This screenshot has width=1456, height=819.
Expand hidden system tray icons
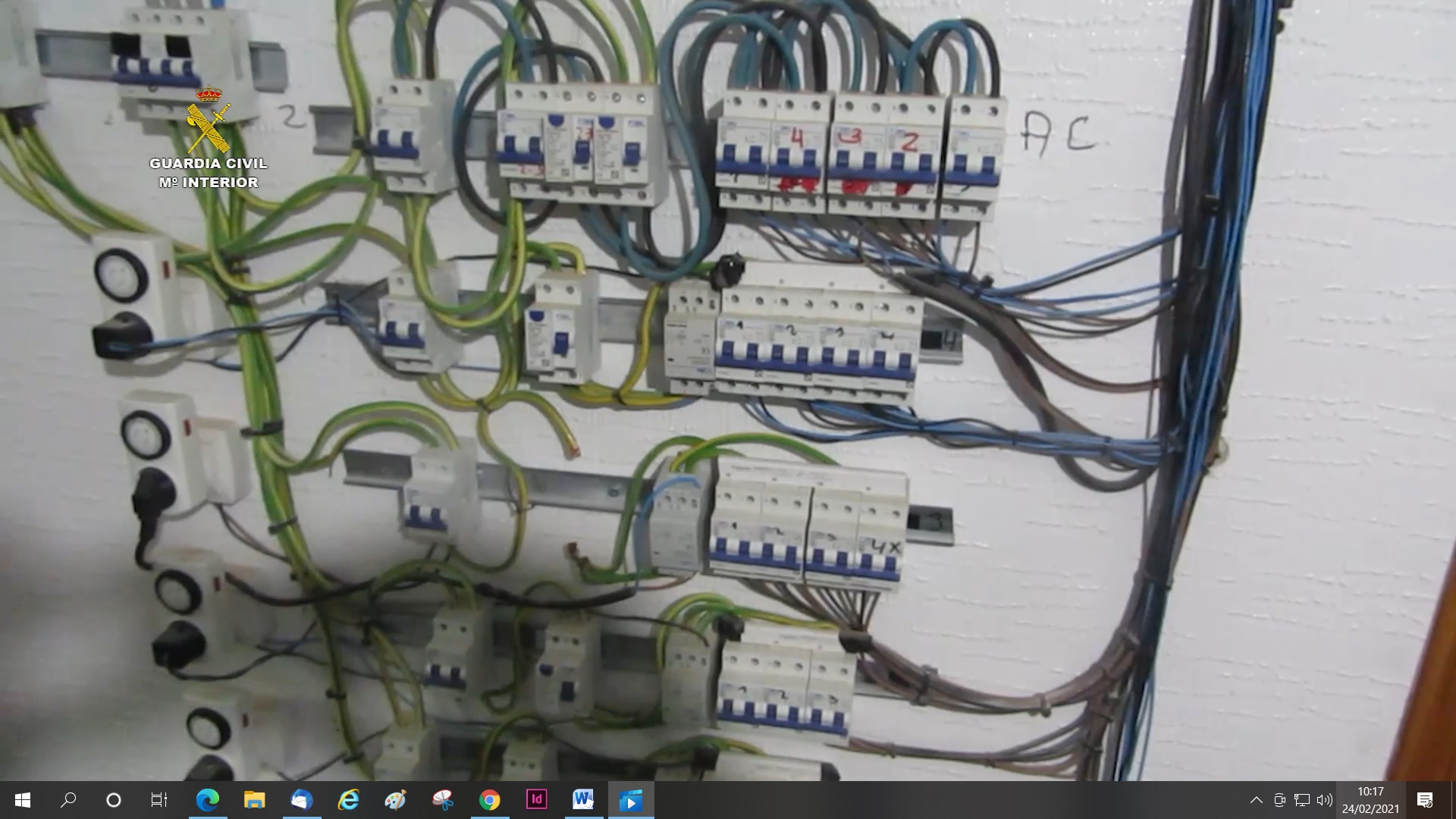(1257, 800)
